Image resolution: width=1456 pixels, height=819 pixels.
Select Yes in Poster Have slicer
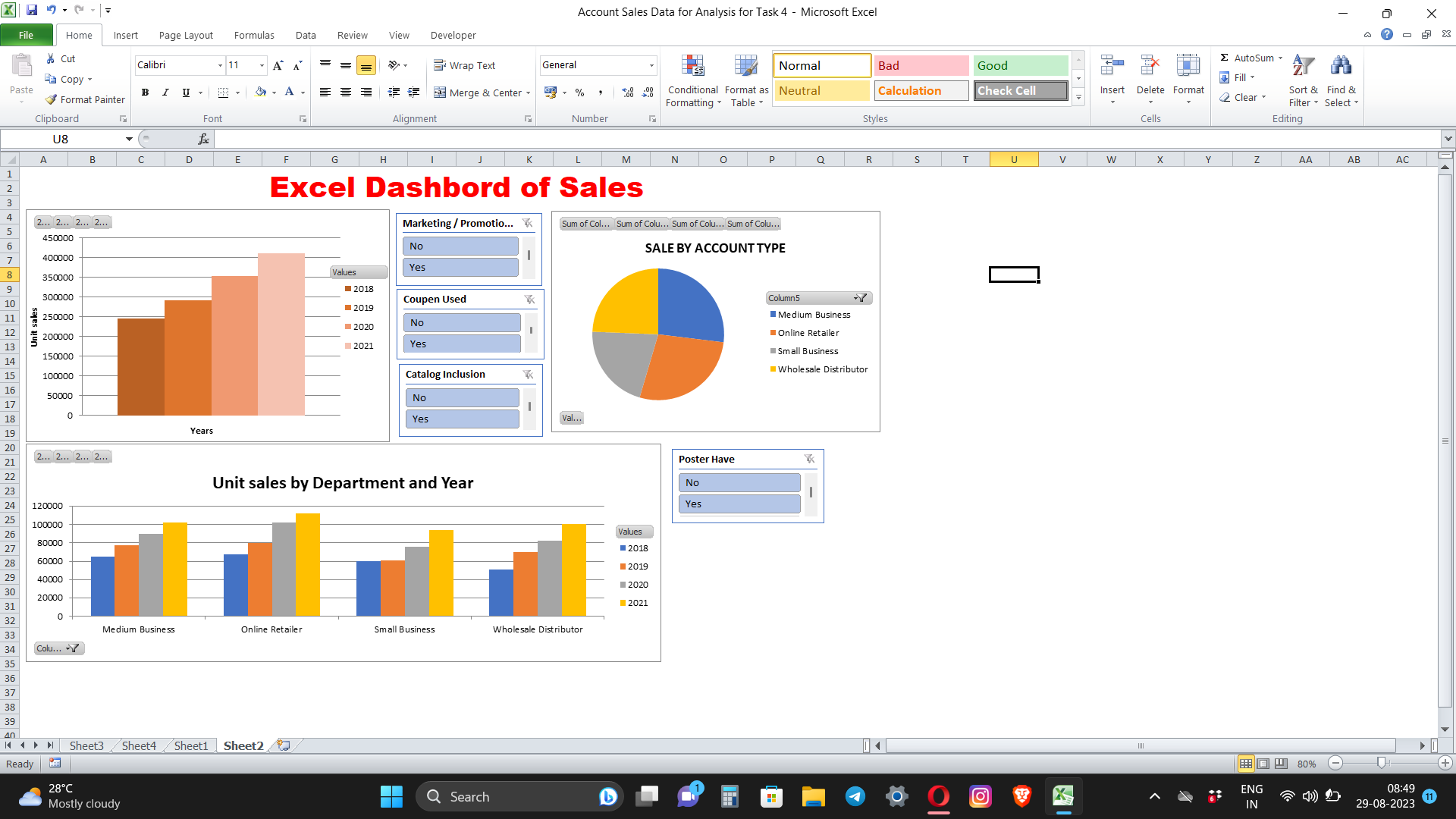[739, 504]
